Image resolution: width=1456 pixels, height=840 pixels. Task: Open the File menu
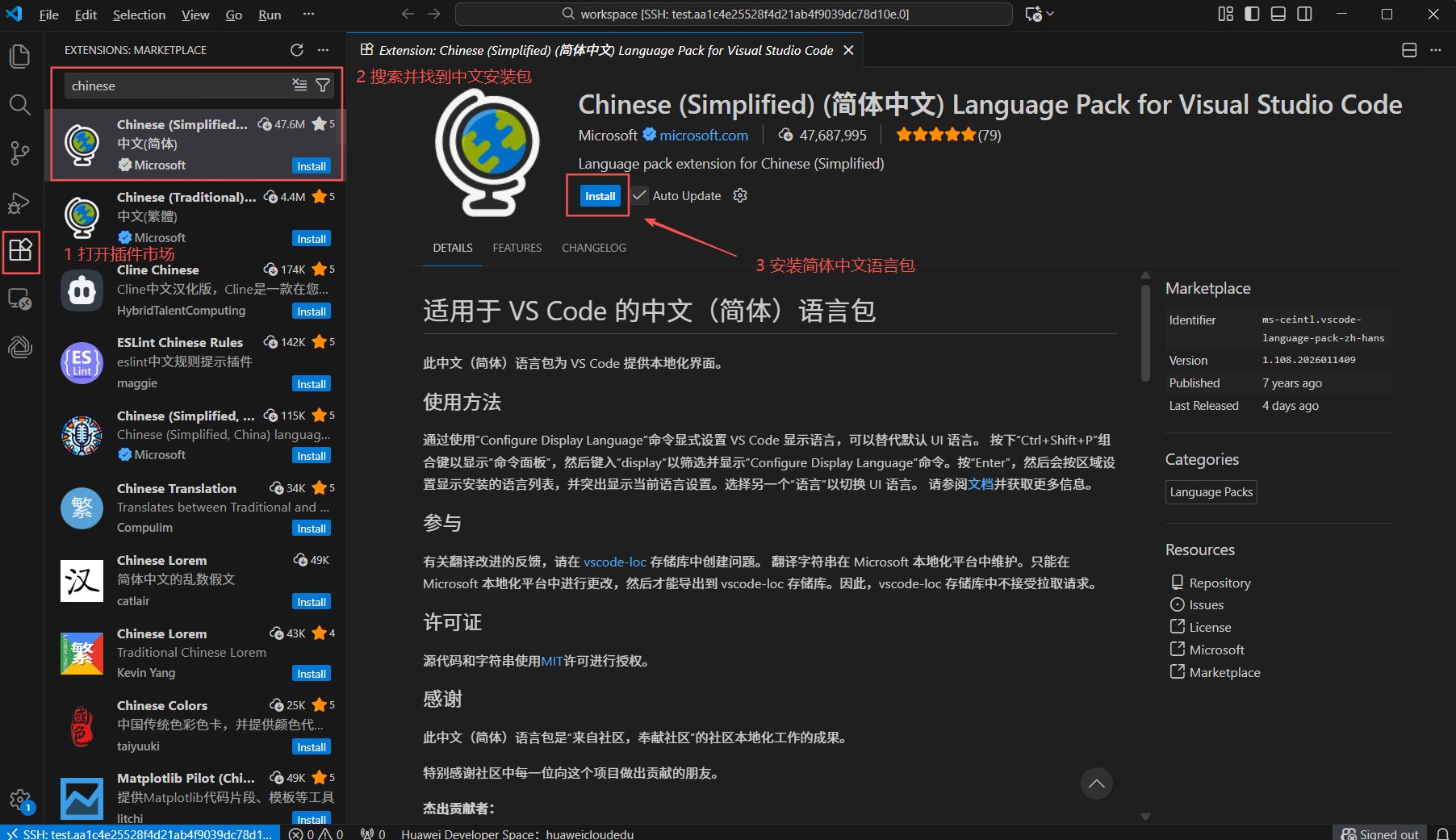click(49, 15)
